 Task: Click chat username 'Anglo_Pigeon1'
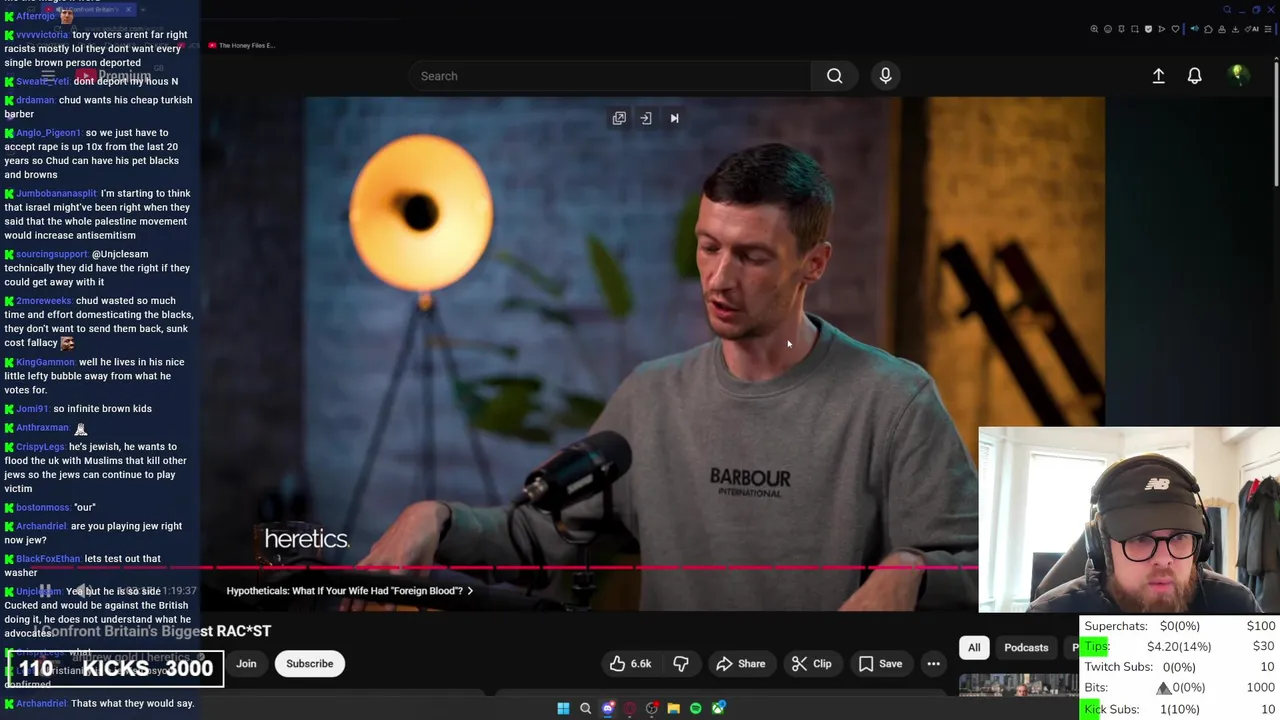coord(48,133)
